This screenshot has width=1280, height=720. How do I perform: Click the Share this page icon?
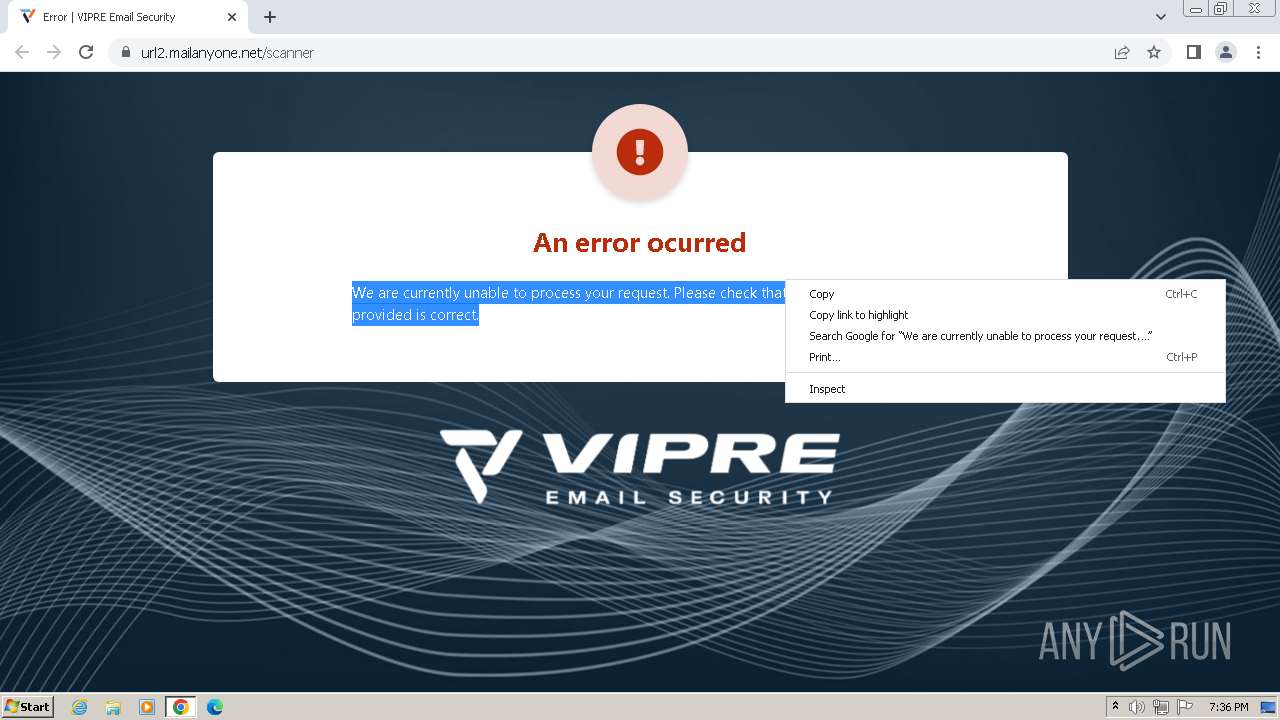(1122, 52)
